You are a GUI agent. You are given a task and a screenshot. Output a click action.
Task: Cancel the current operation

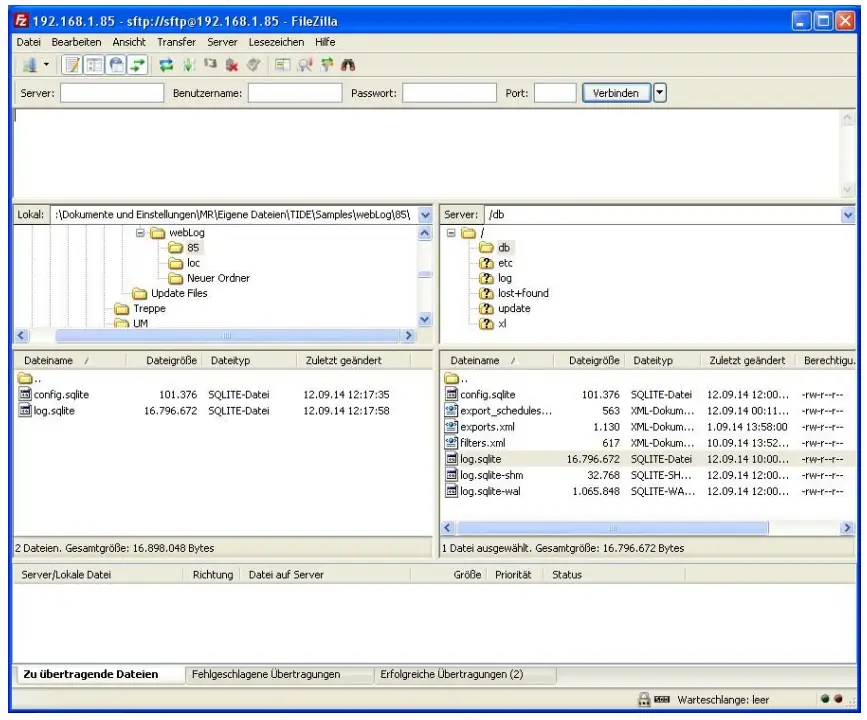[x=212, y=66]
